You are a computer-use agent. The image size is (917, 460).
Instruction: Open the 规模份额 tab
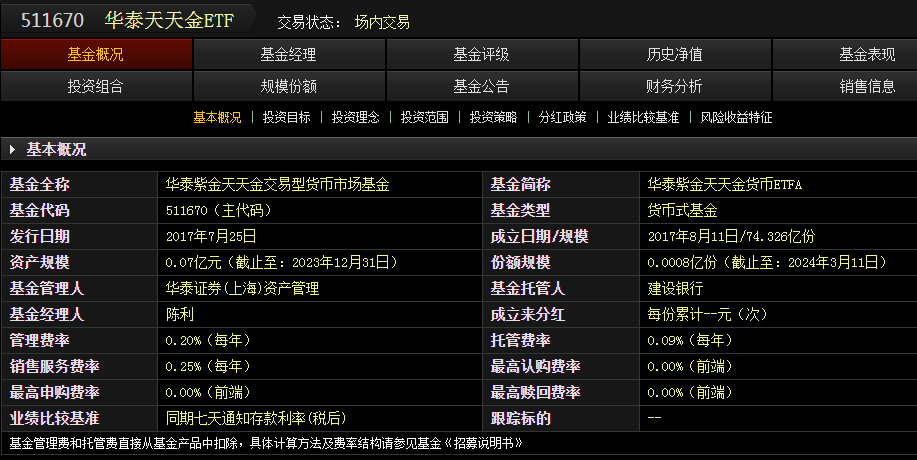tap(289, 86)
